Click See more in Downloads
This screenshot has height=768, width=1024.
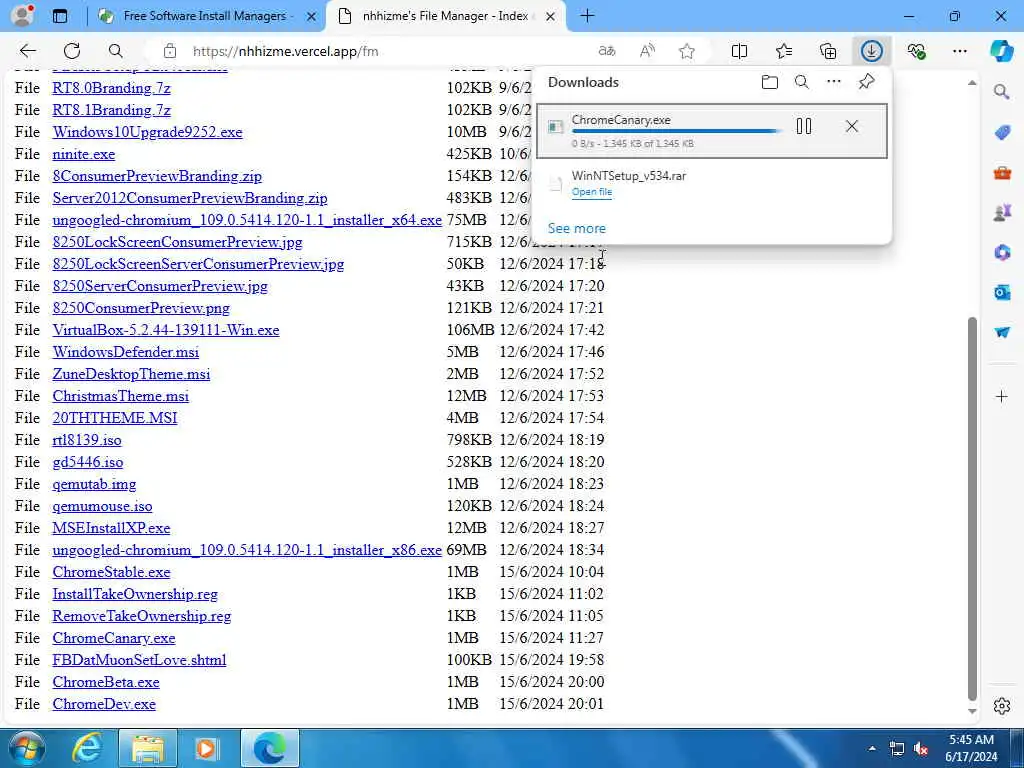[577, 229]
